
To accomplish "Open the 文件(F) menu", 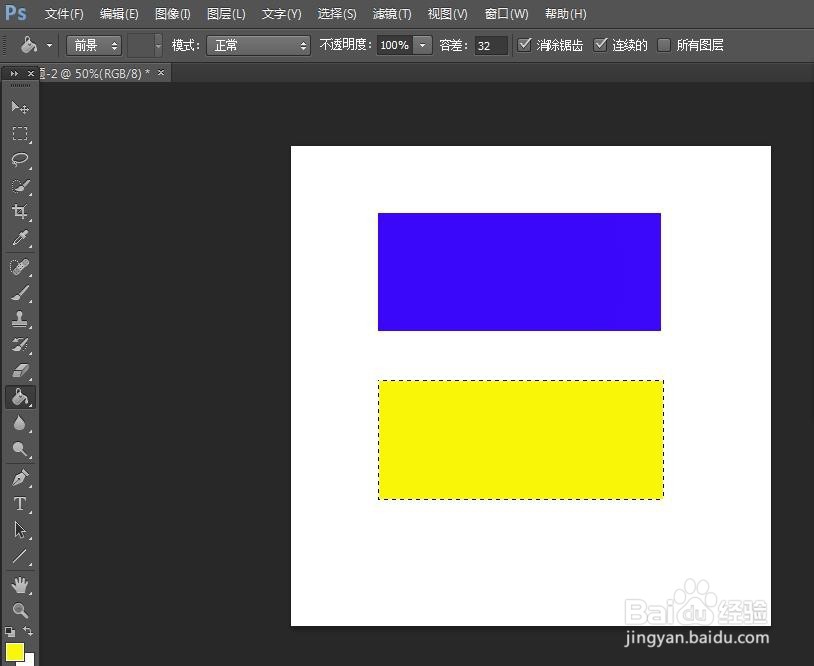I will [64, 14].
